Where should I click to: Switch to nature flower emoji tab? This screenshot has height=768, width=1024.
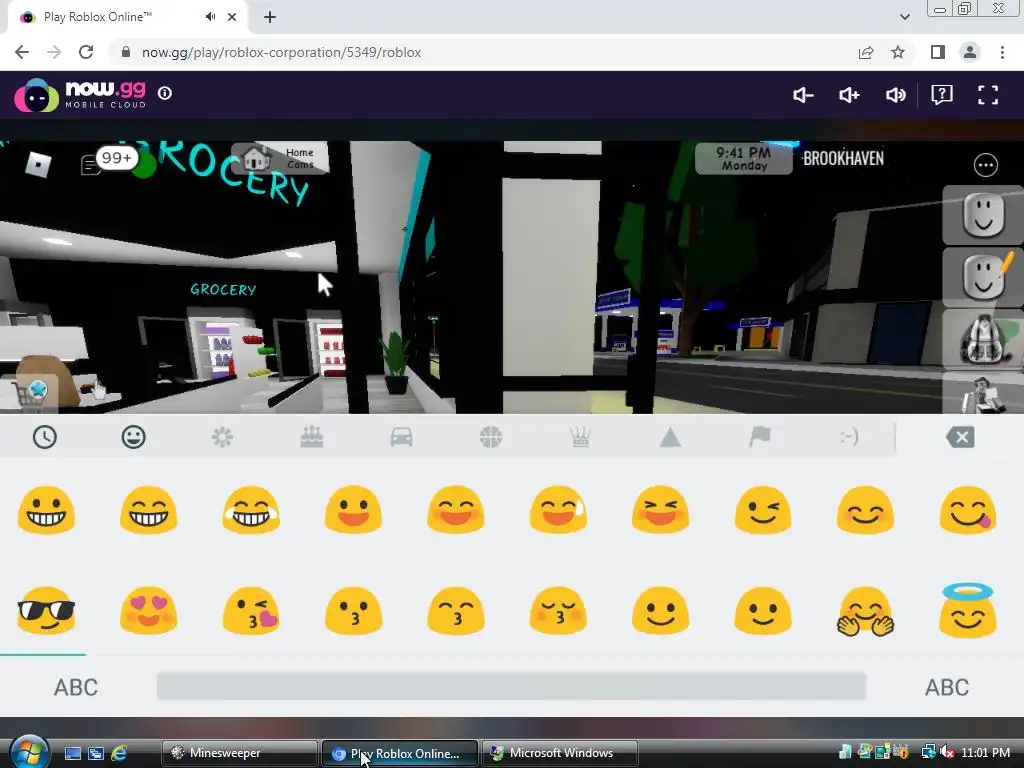click(x=222, y=437)
